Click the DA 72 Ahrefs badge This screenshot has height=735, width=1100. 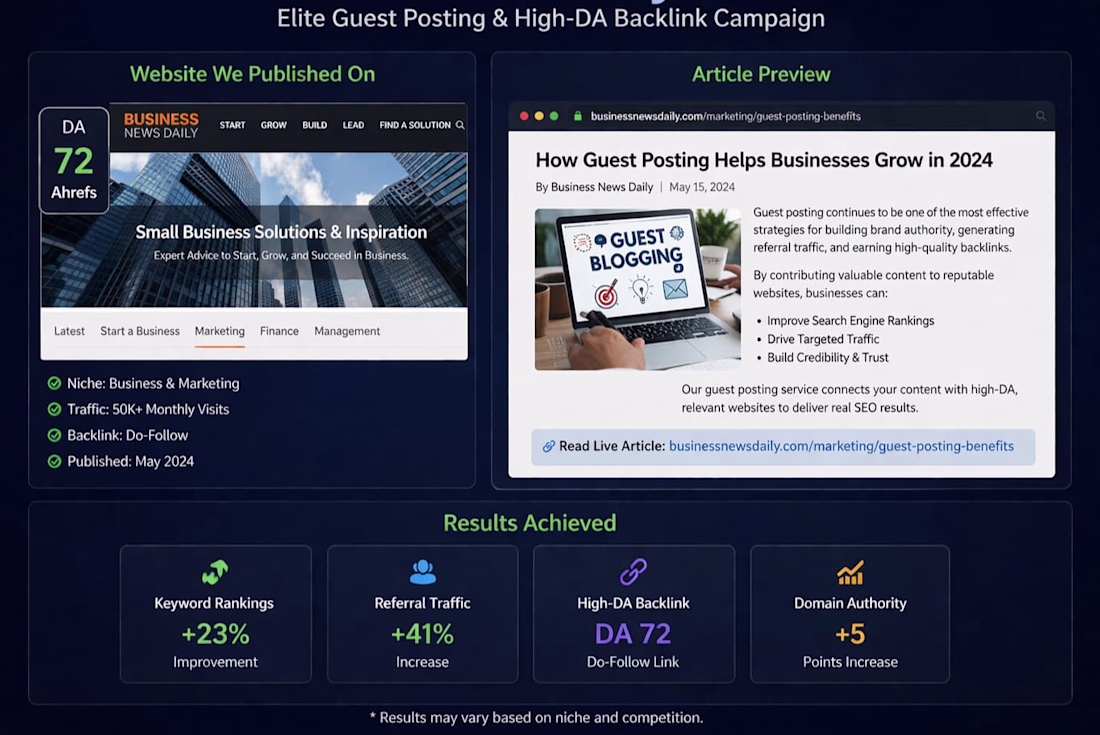point(74,160)
